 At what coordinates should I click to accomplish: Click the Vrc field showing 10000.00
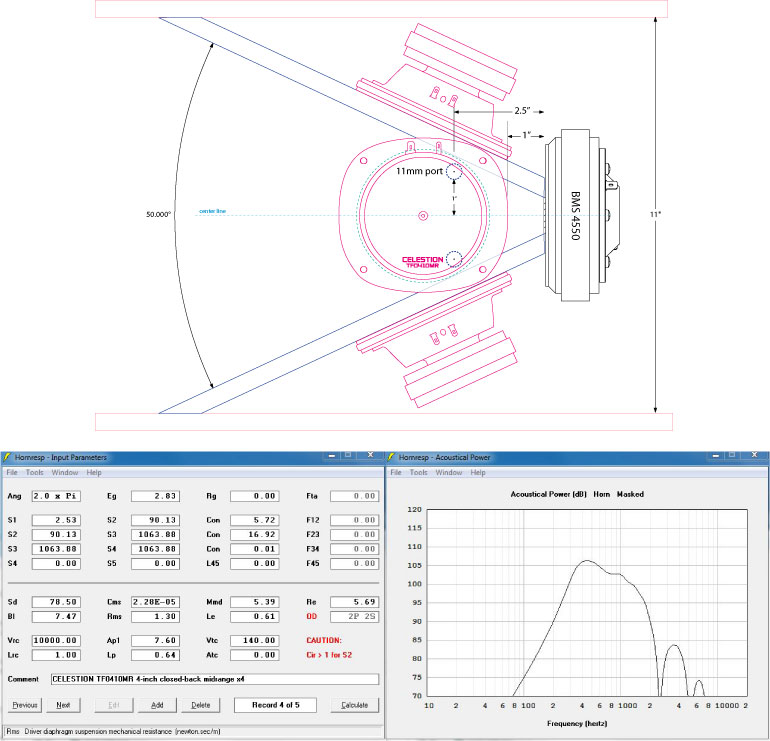click(x=56, y=640)
